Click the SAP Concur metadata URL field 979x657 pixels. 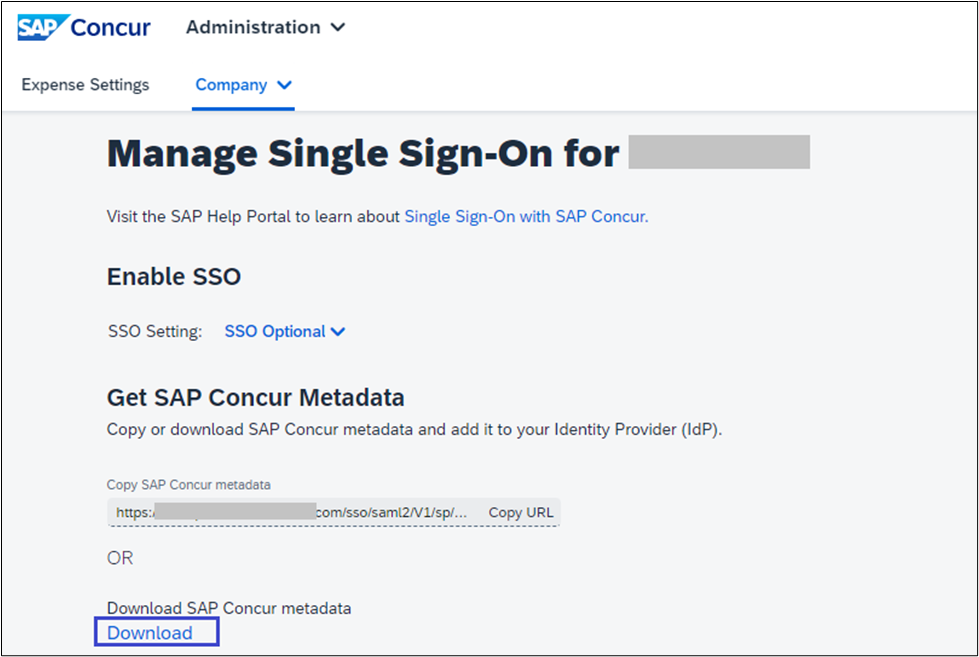(x=290, y=512)
